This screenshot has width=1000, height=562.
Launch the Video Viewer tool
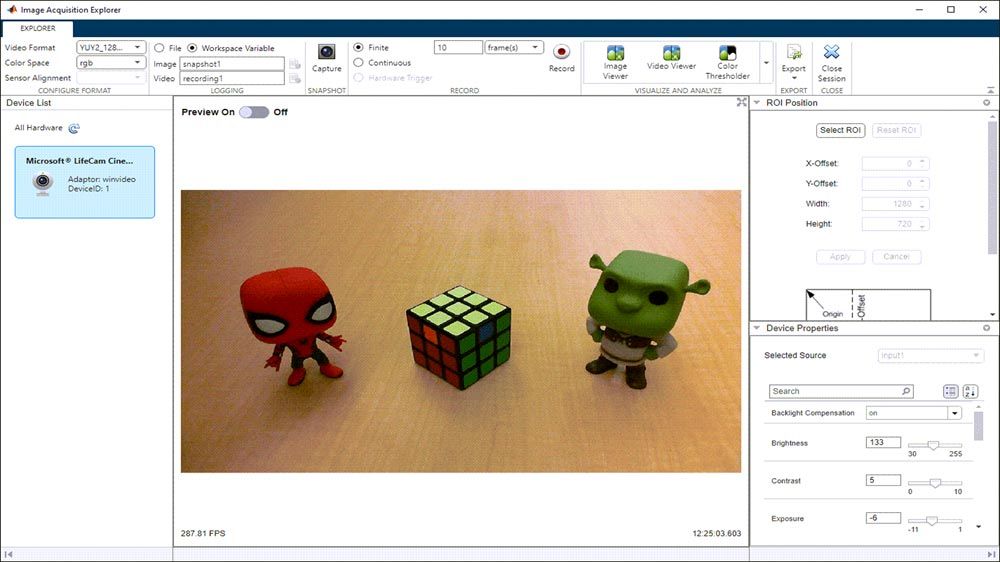point(671,57)
